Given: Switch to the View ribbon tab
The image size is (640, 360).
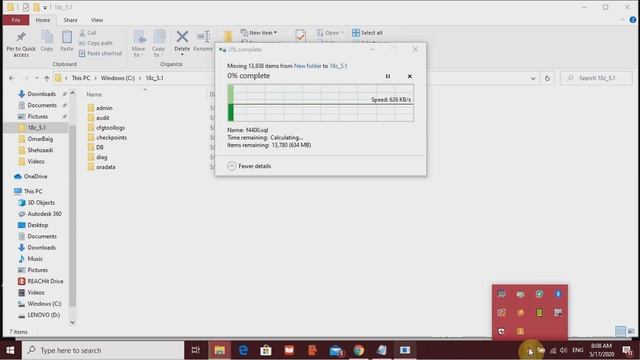Looking at the screenshot, I should 97,20.
